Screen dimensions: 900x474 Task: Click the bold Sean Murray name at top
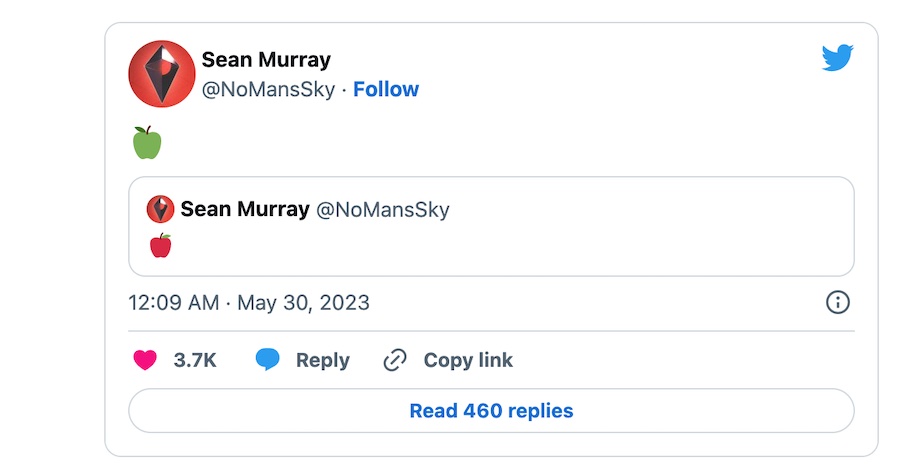point(266,60)
